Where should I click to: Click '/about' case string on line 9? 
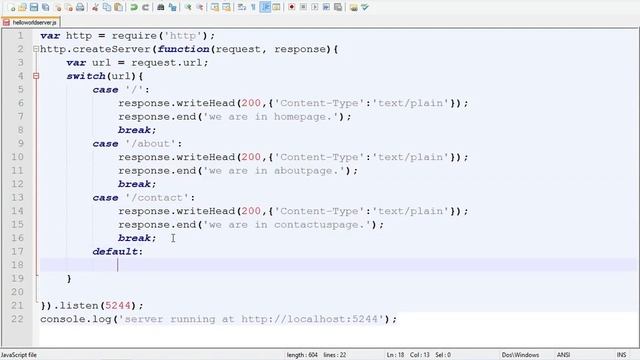151,144
